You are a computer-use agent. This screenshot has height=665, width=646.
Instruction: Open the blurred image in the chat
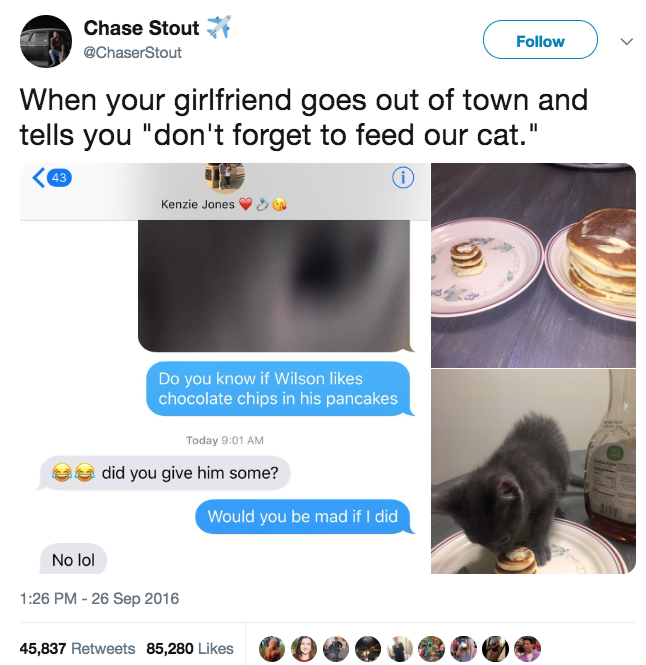274,287
